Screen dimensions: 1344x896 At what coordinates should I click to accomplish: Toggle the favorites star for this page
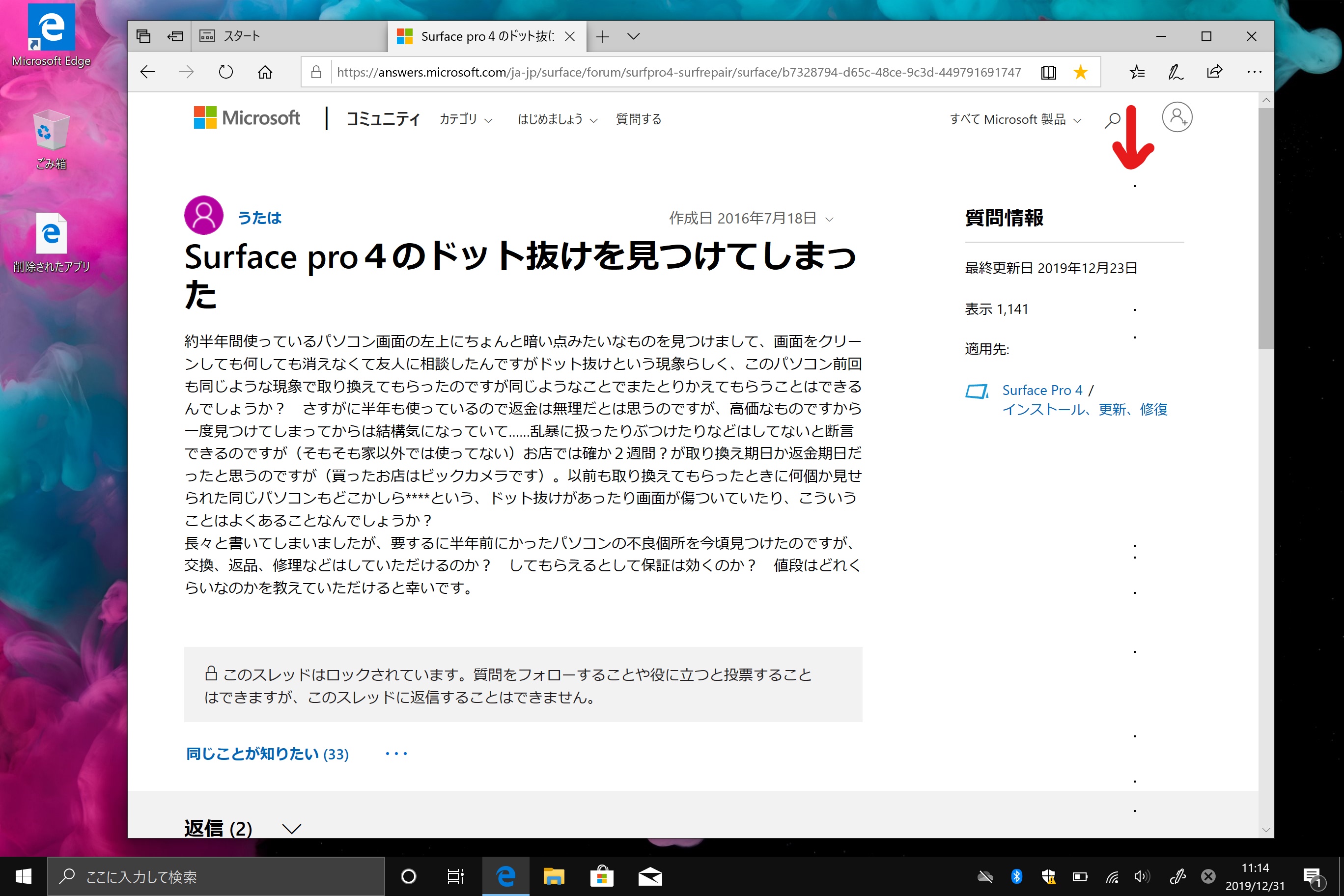point(1080,72)
